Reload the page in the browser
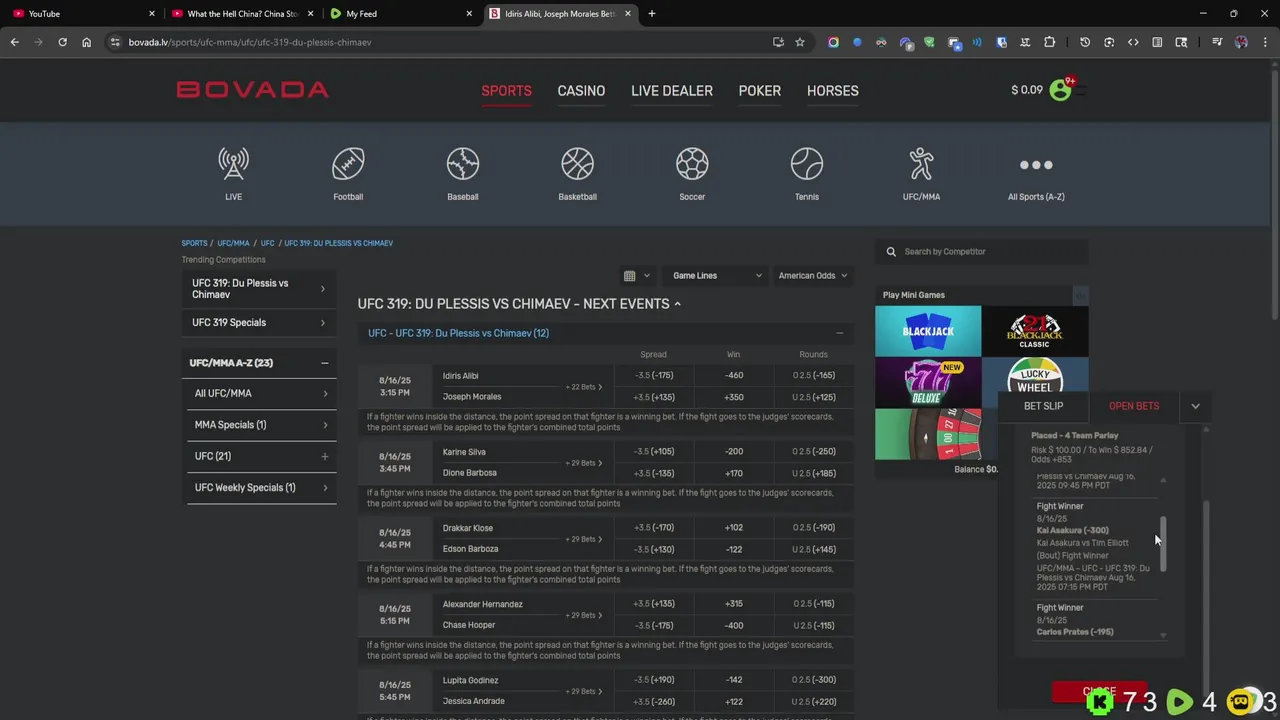 [x=62, y=42]
